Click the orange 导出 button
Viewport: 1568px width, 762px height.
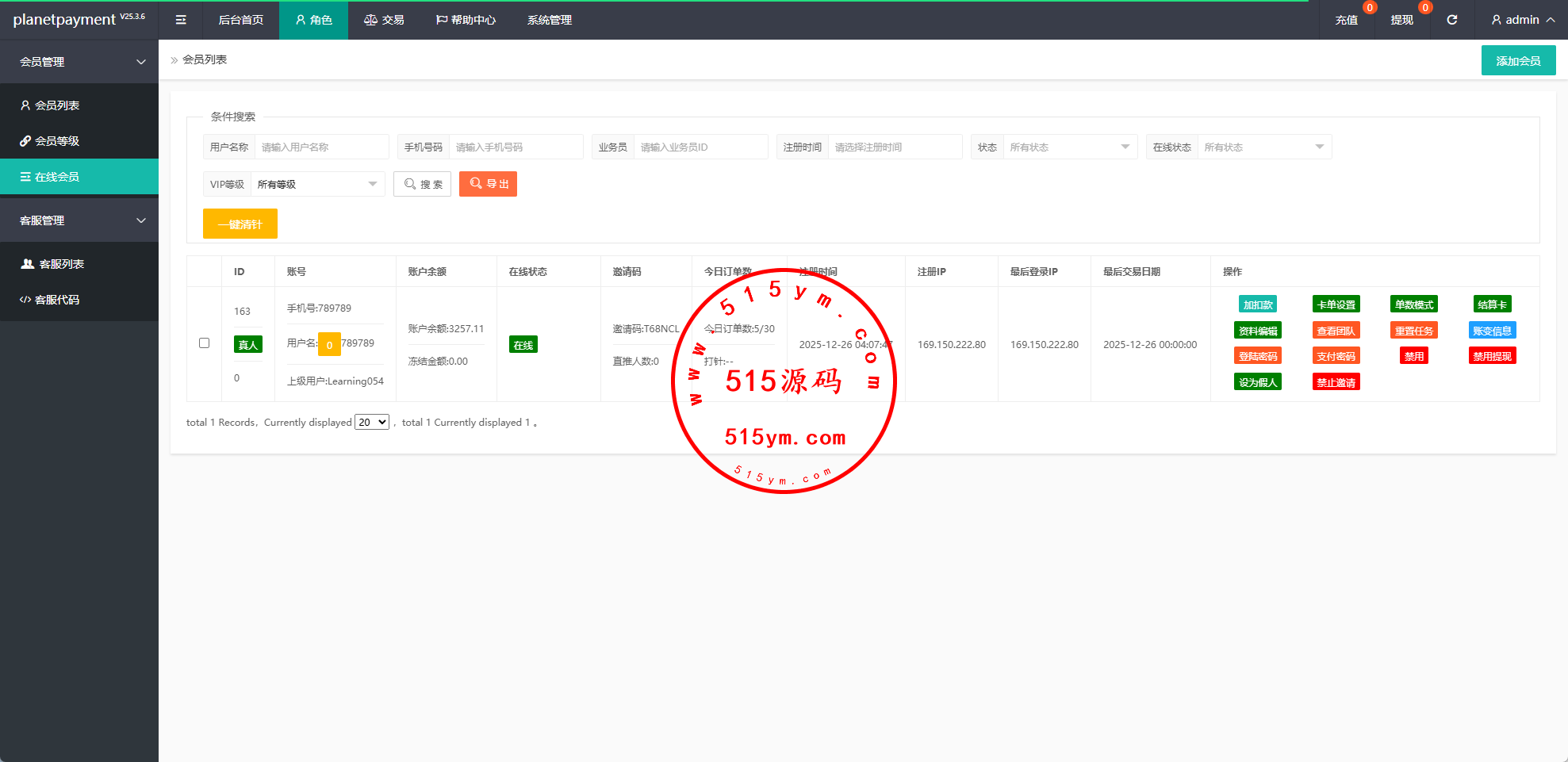[488, 184]
